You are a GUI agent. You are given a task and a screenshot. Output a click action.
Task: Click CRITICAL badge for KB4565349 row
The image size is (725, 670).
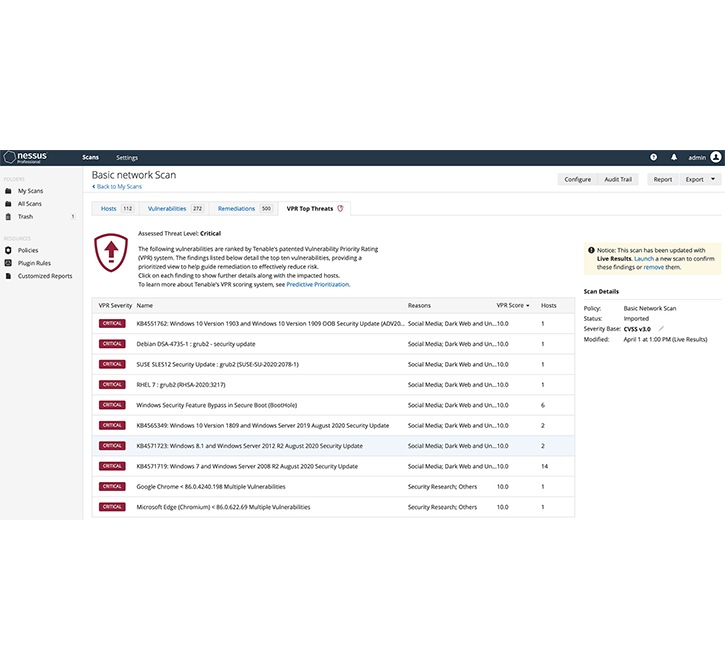[112, 425]
